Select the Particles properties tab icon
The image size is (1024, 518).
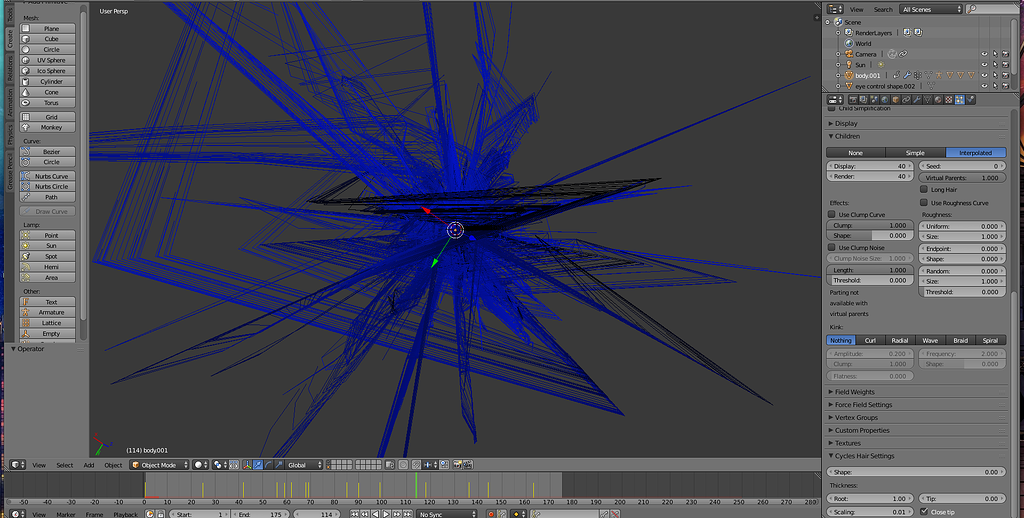click(959, 99)
